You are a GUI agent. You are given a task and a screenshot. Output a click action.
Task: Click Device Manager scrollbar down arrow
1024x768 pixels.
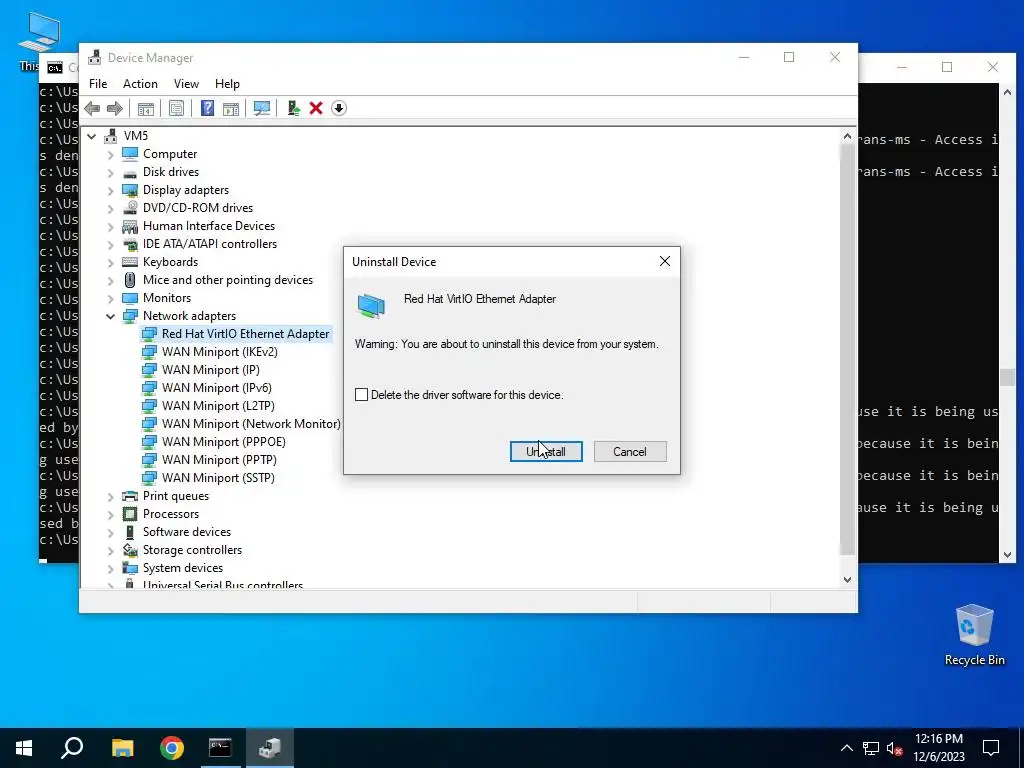pos(847,579)
